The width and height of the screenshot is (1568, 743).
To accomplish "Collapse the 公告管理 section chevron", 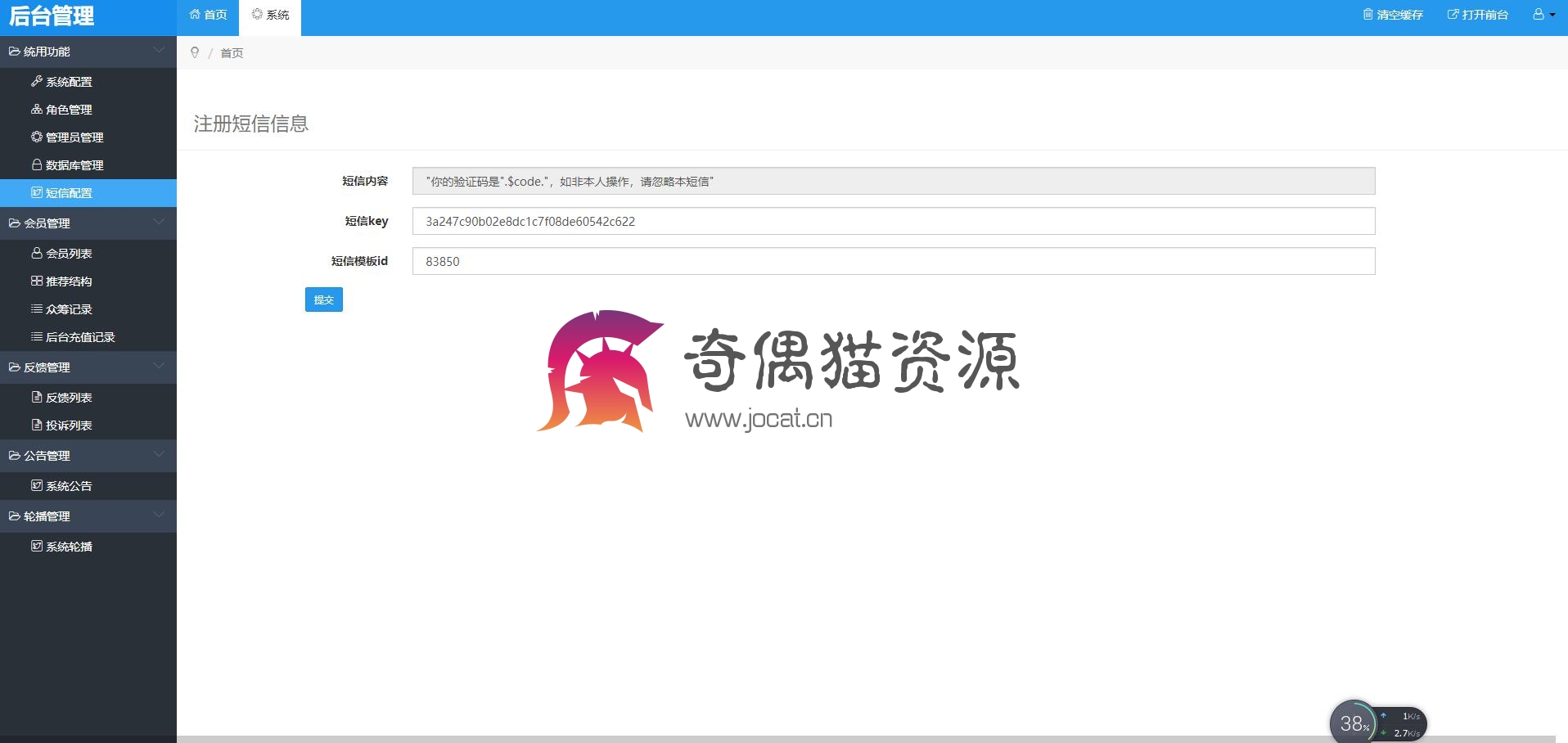I will [159, 455].
